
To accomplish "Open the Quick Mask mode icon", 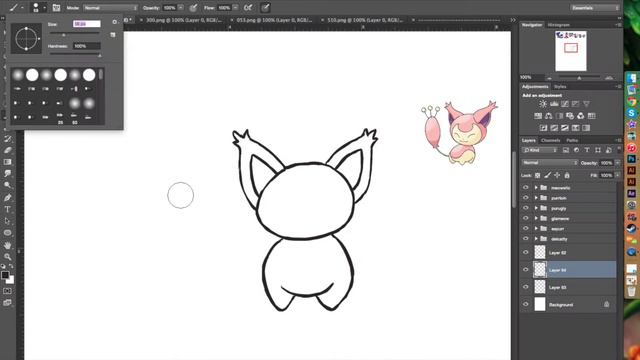I will (x=7, y=291).
